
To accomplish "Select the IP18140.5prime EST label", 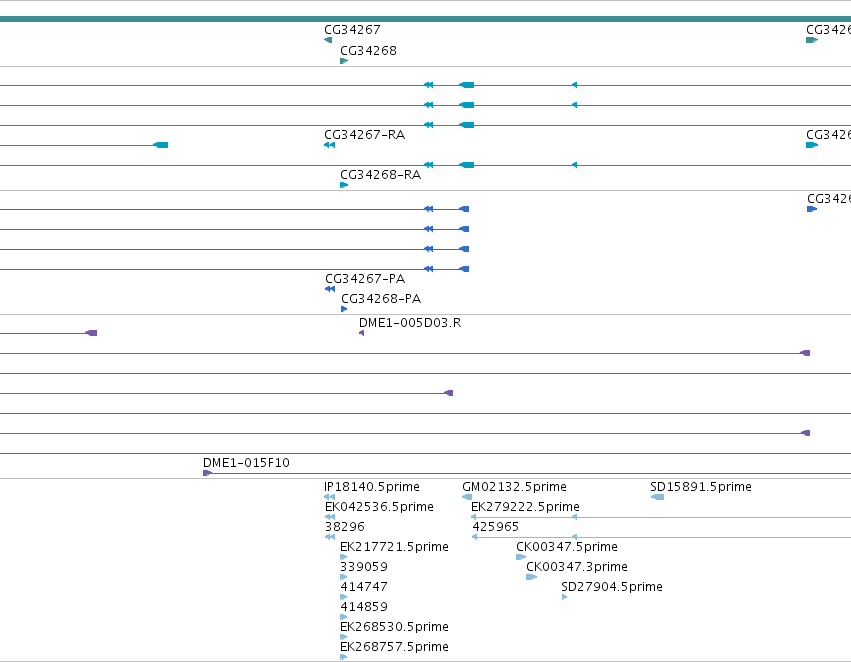I will (x=371, y=487).
